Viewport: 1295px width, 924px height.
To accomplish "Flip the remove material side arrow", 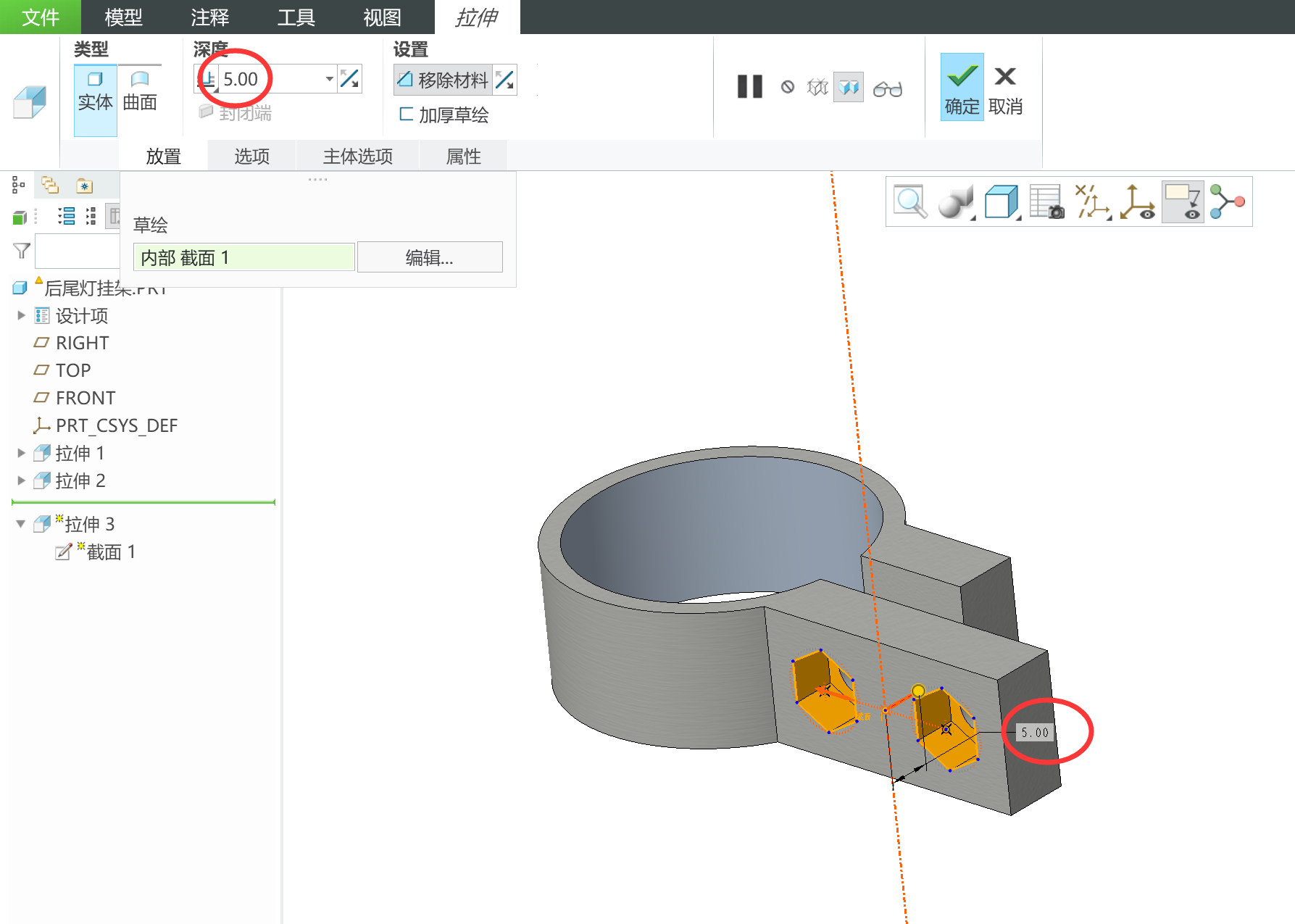I will pos(505,80).
